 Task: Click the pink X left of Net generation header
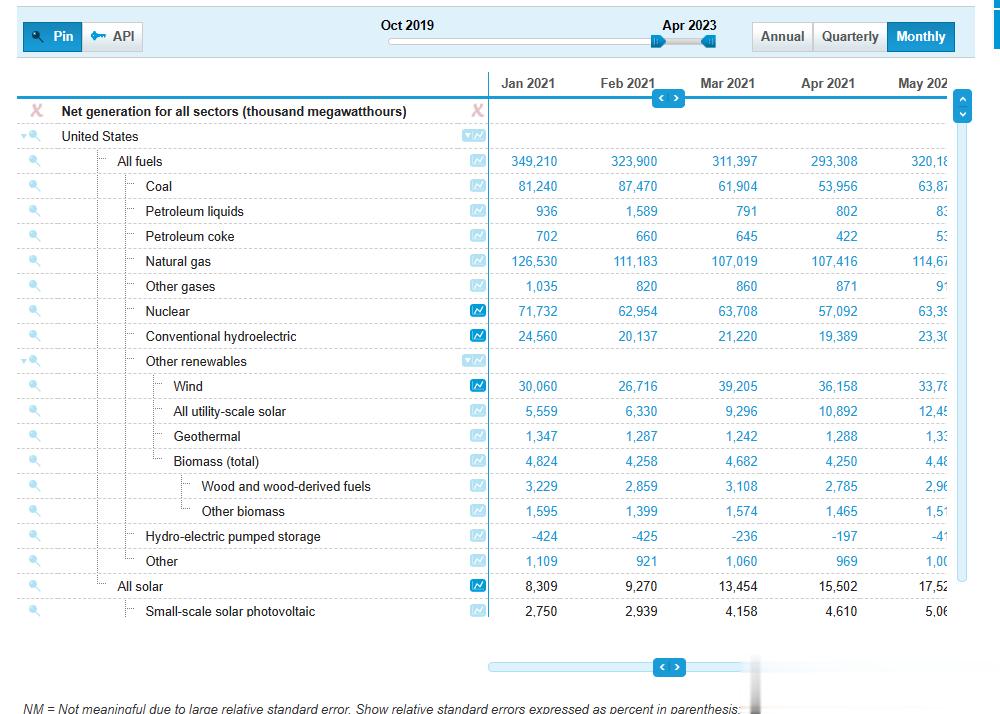click(37, 111)
